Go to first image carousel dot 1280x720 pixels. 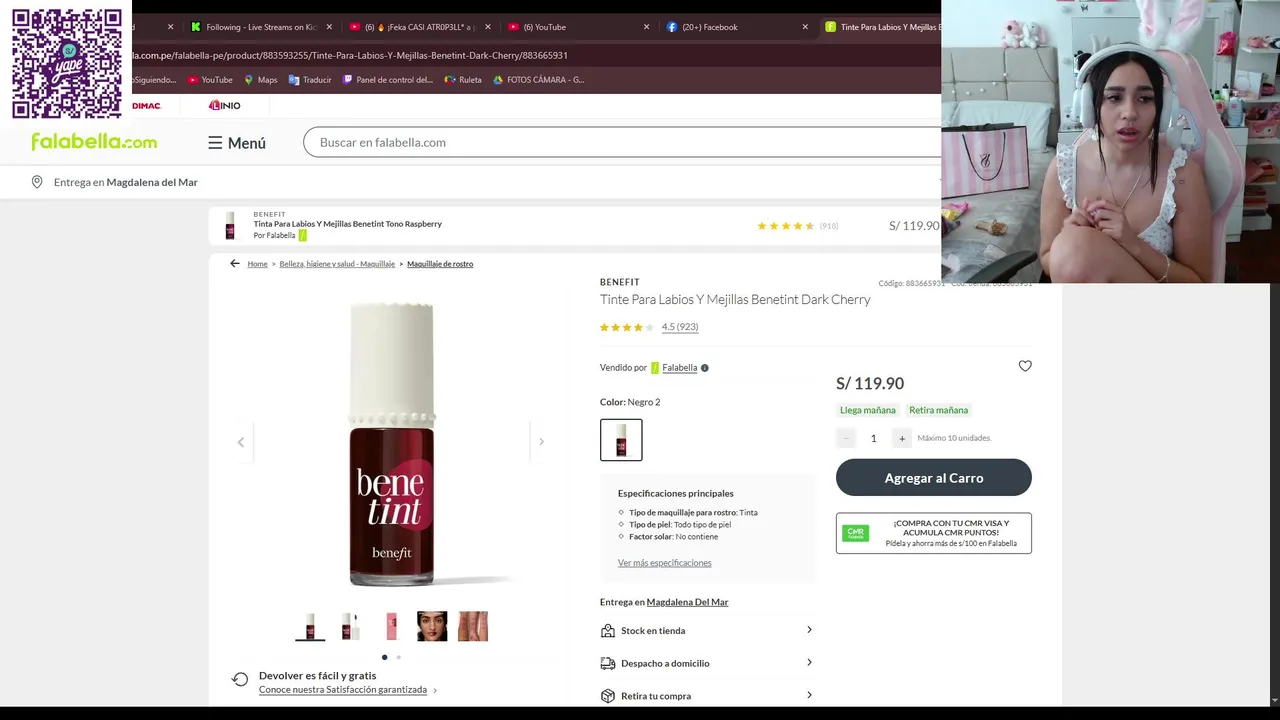click(384, 657)
